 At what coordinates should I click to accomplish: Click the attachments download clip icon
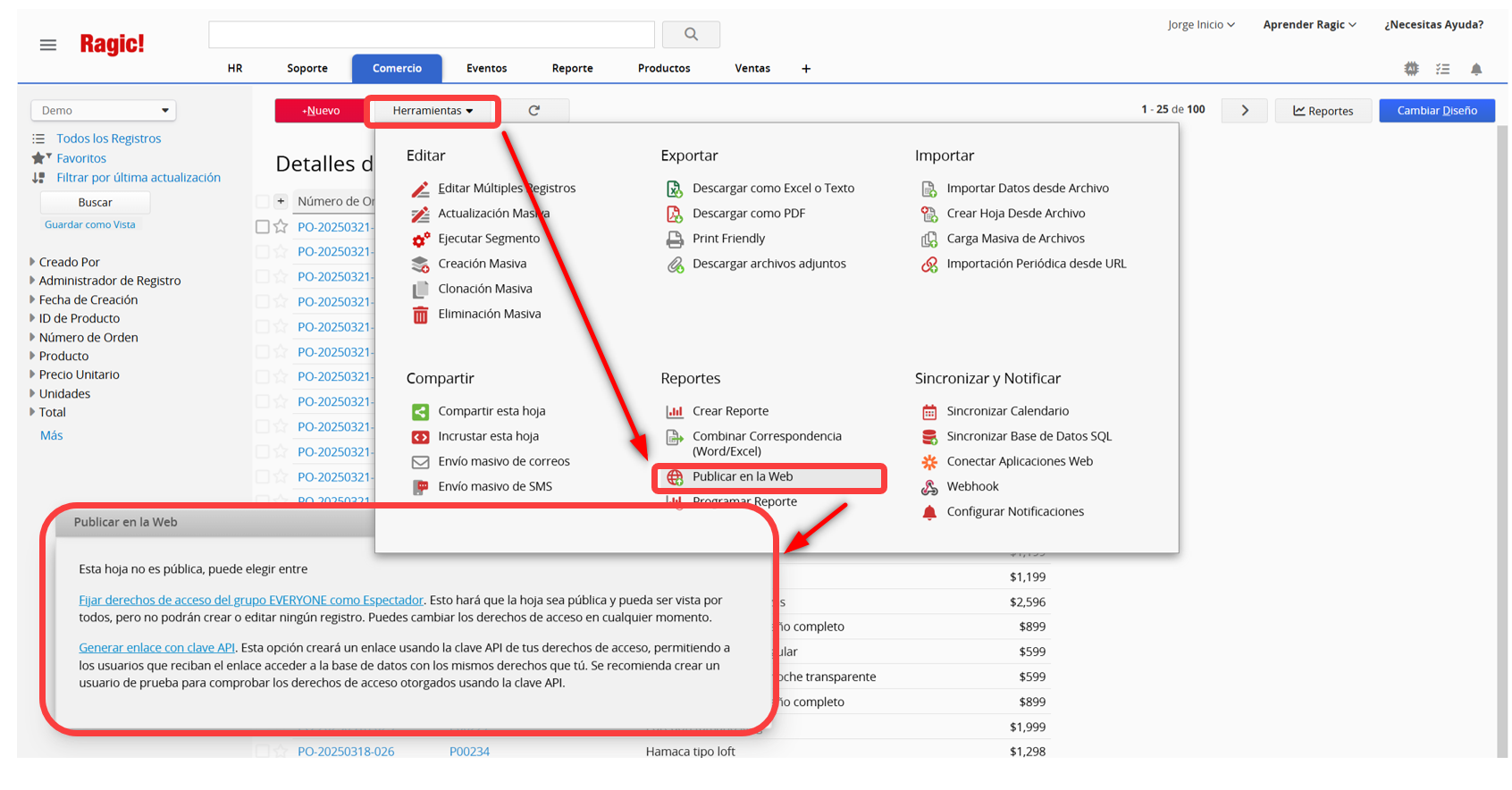click(x=675, y=265)
